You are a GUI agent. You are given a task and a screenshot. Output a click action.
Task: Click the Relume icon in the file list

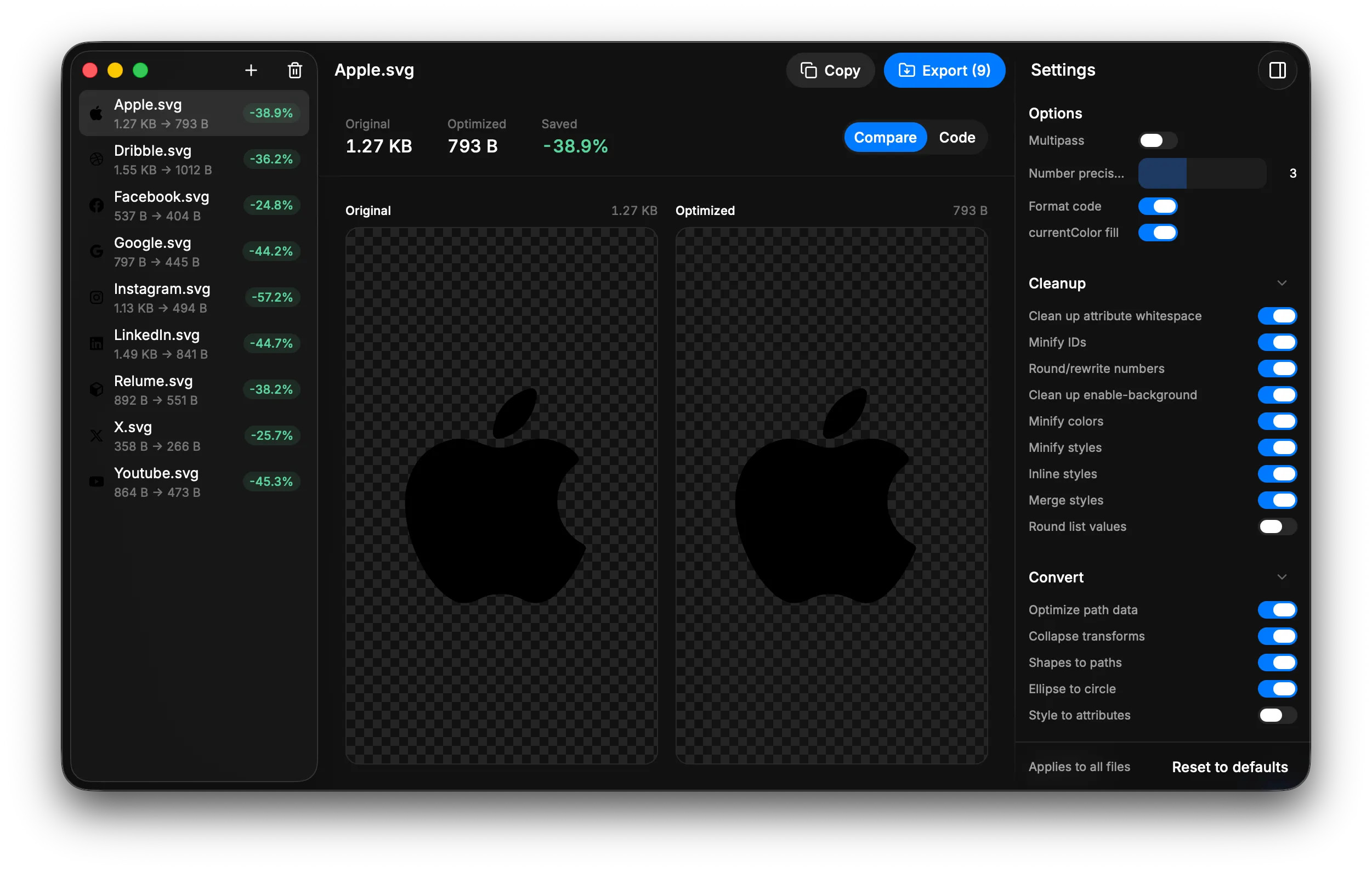97,390
